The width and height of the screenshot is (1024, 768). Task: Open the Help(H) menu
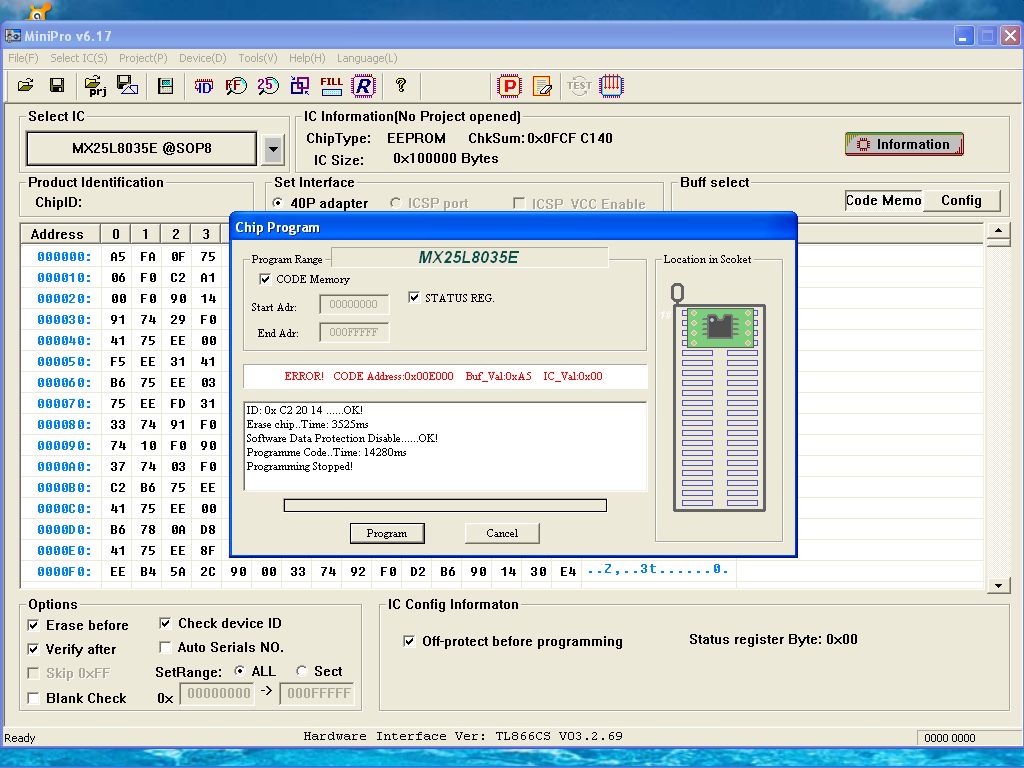(307, 58)
